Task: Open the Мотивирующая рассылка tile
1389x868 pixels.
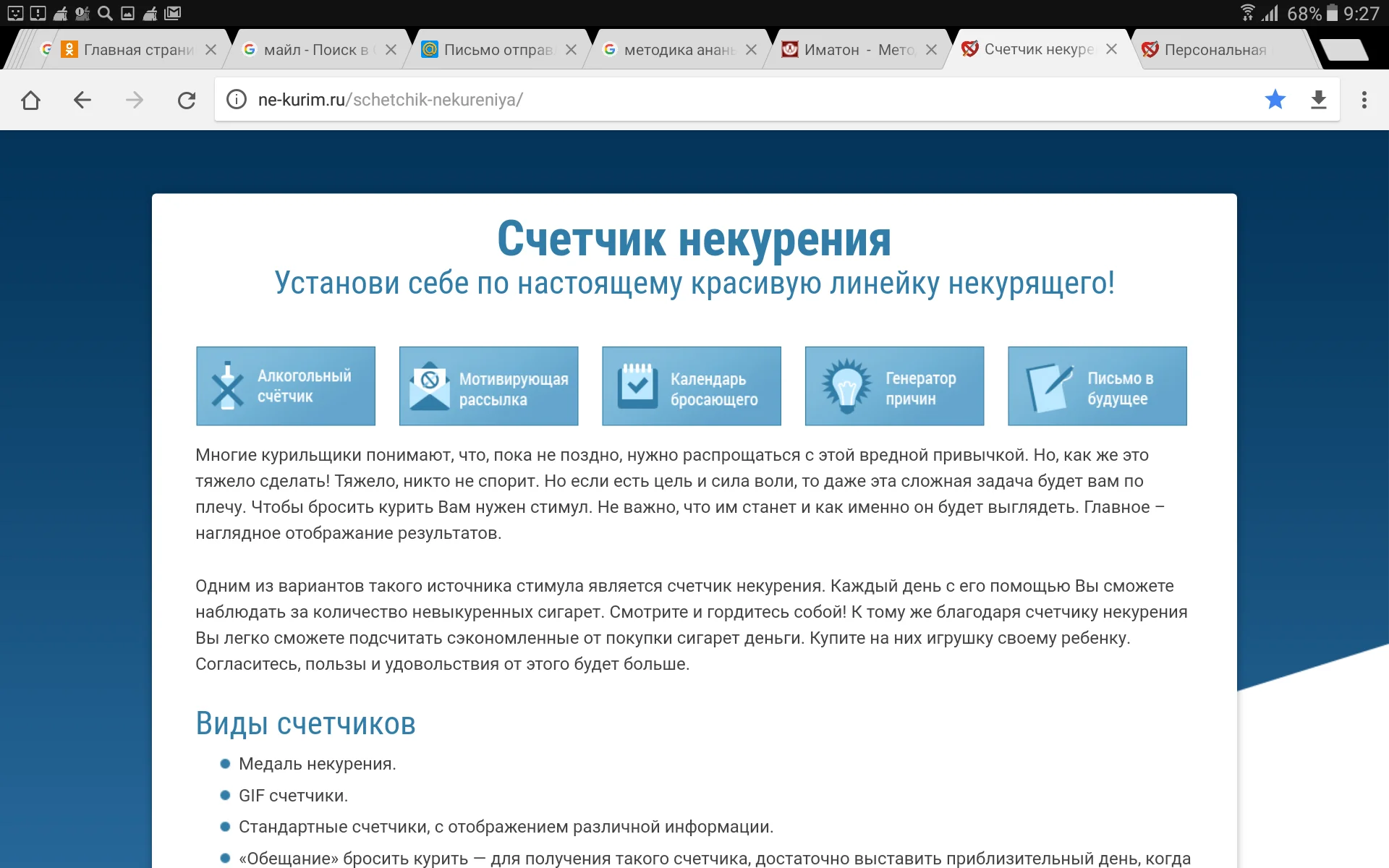Action: (488, 386)
